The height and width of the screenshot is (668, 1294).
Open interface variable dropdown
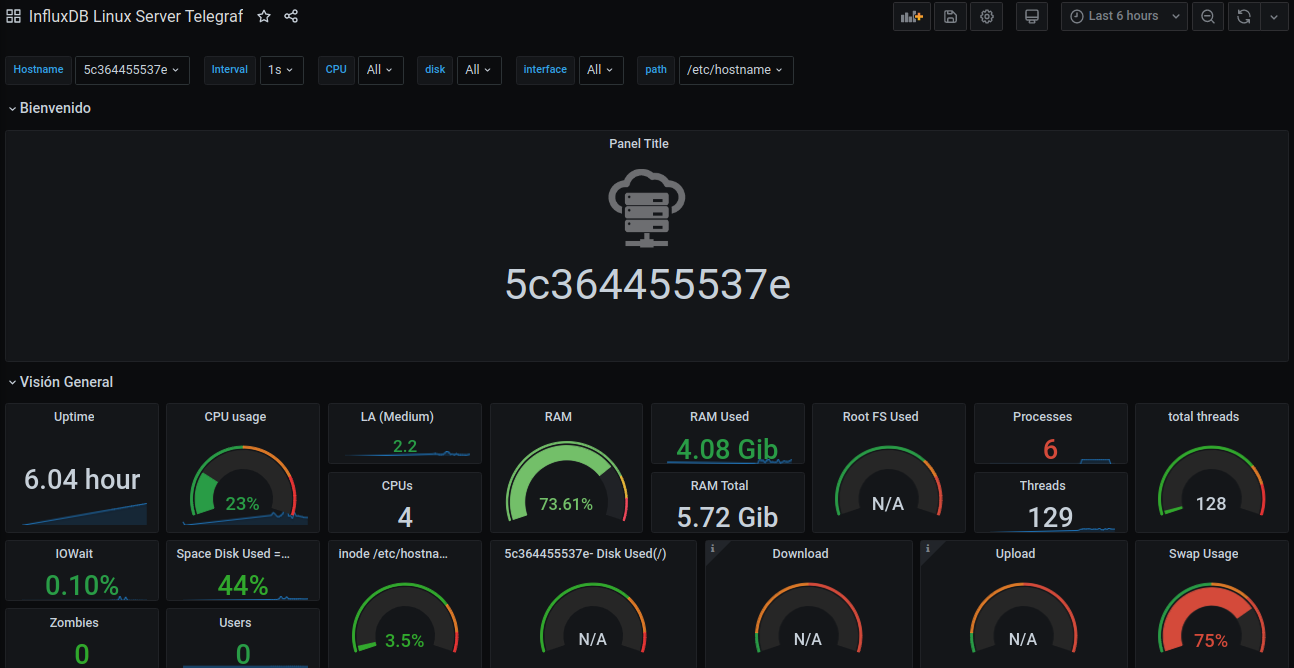tap(601, 70)
